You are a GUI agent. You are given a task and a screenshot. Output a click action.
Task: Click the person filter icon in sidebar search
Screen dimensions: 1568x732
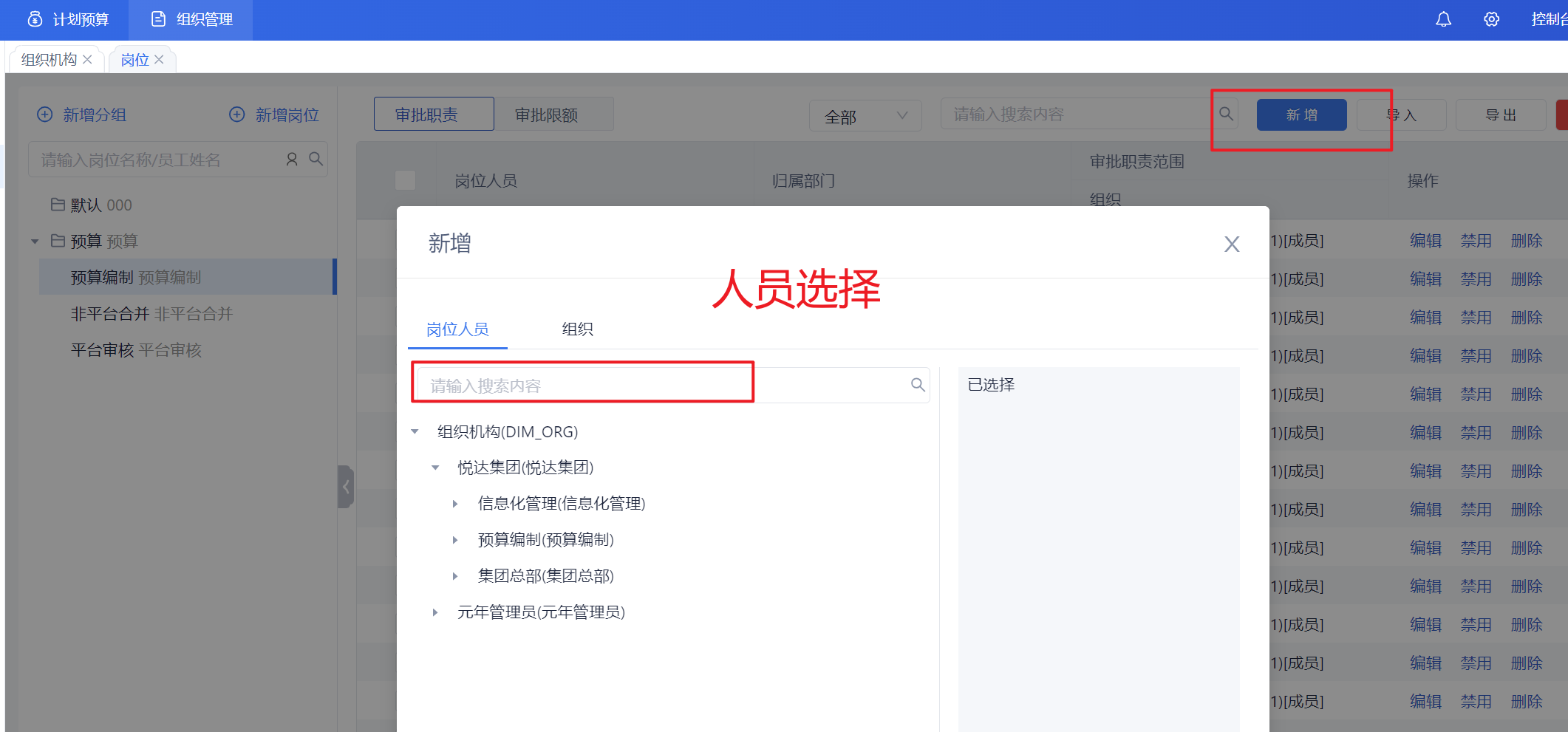[292, 160]
